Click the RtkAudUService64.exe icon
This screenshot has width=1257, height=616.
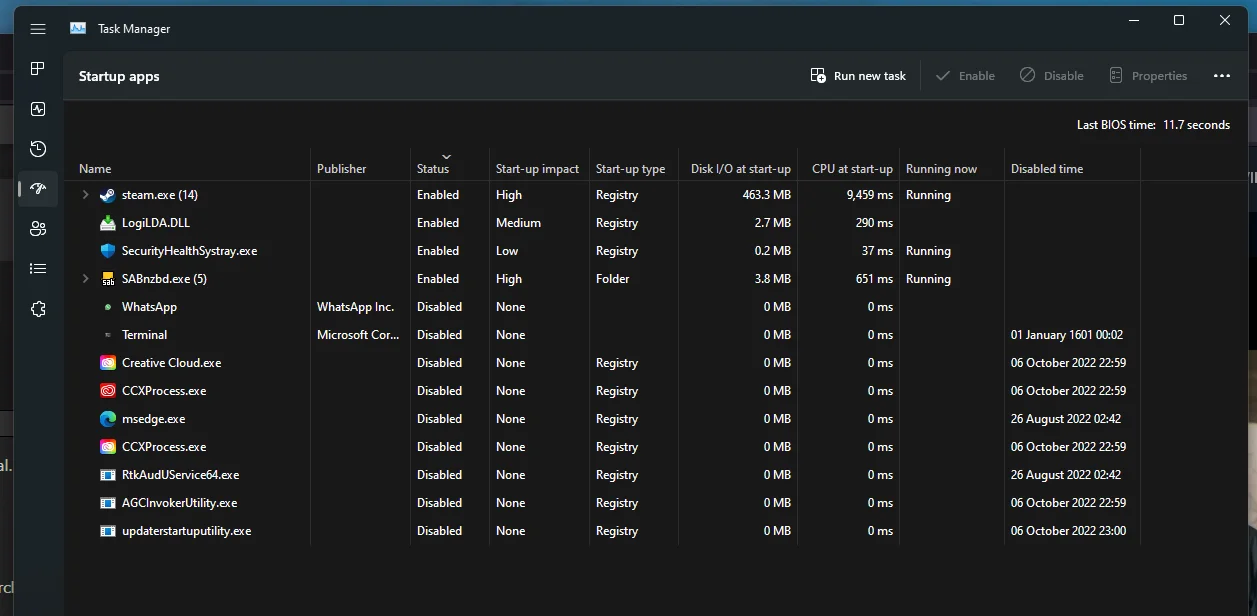tap(108, 475)
